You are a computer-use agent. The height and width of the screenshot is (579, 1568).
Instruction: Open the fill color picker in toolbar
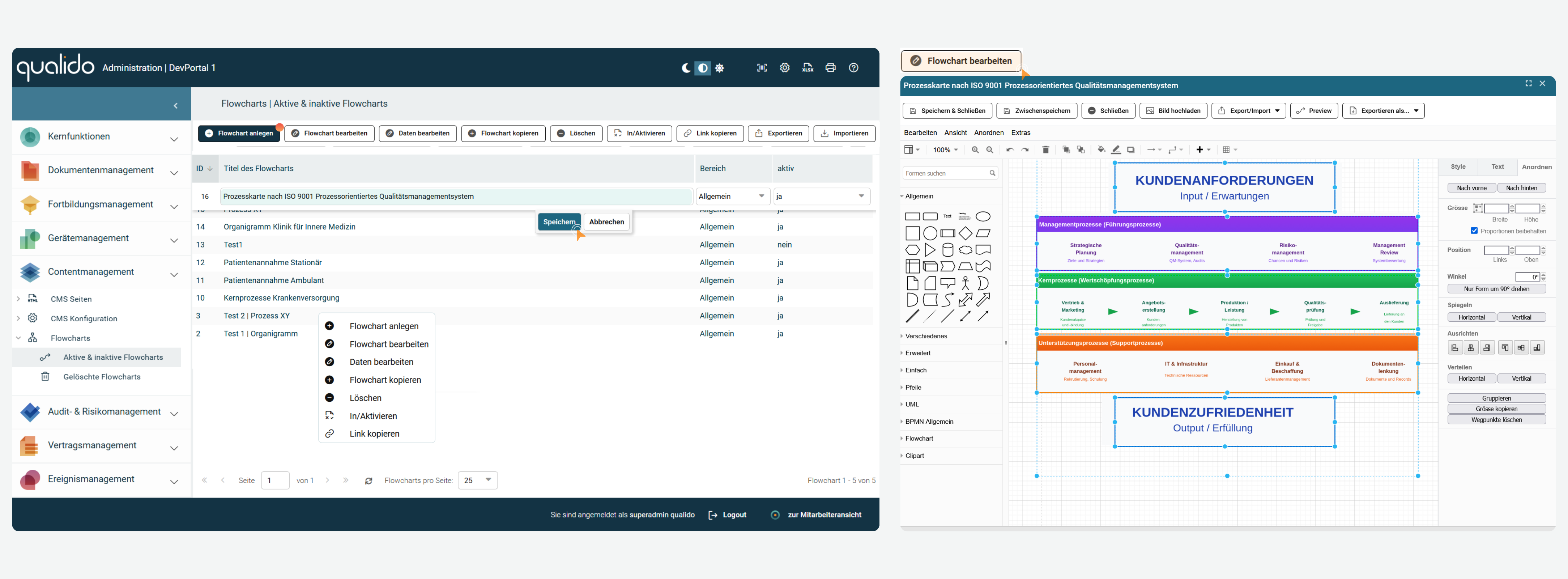pyautogui.click(x=1101, y=150)
